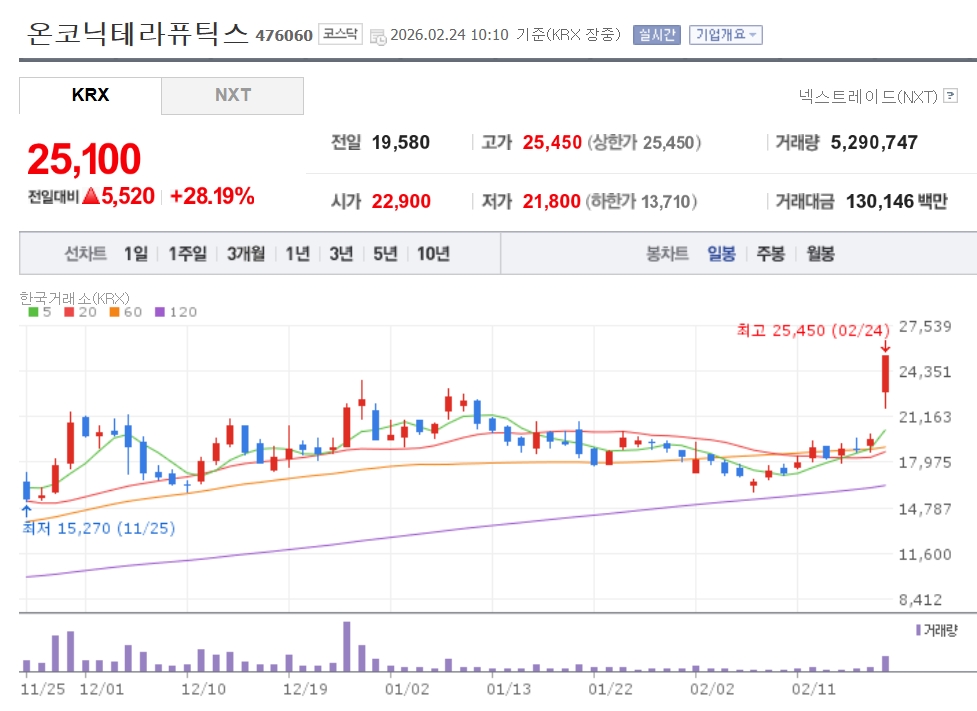977x711 pixels.
Task: Click the calendar icon before the date
Action: tap(378, 36)
